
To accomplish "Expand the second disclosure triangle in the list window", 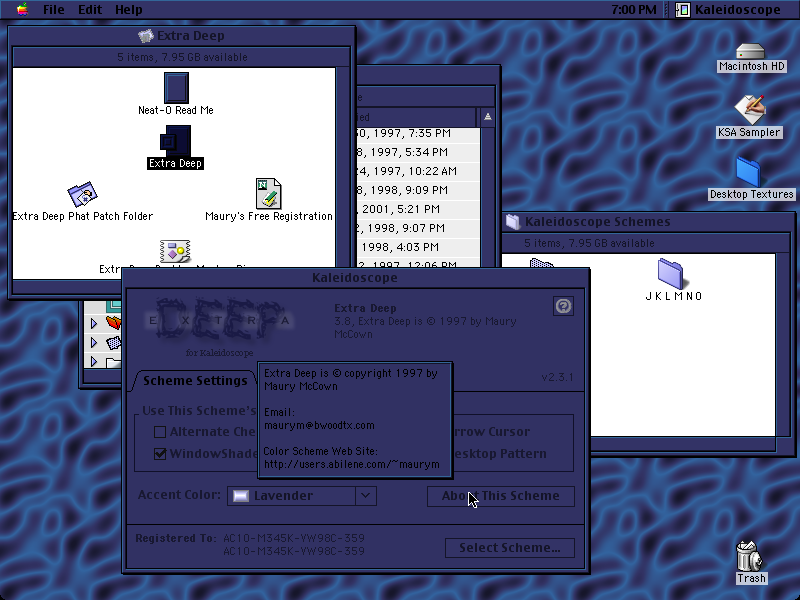I will click(x=94, y=342).
